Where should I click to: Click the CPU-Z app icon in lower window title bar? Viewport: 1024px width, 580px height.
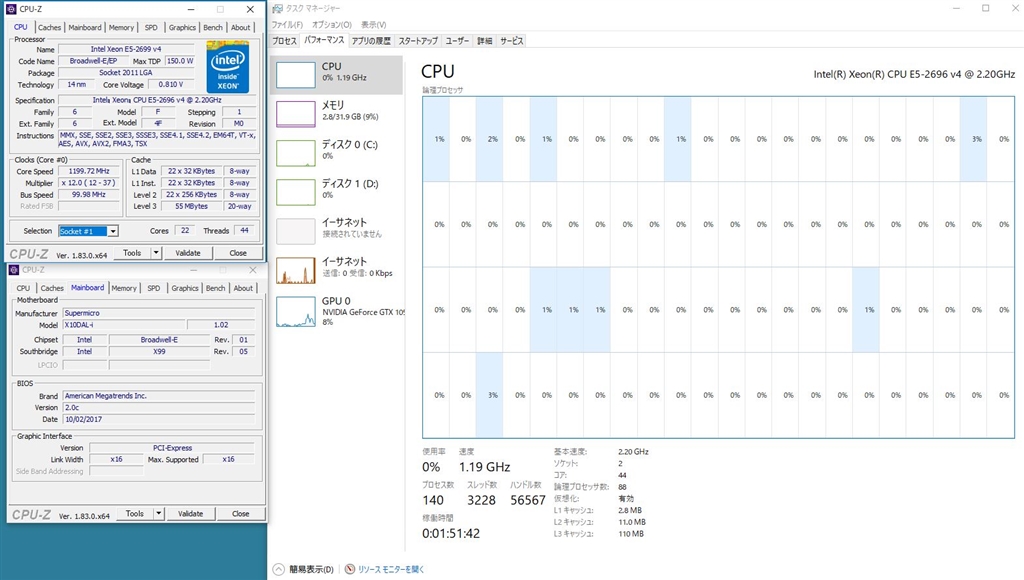(x=14, y=270)
